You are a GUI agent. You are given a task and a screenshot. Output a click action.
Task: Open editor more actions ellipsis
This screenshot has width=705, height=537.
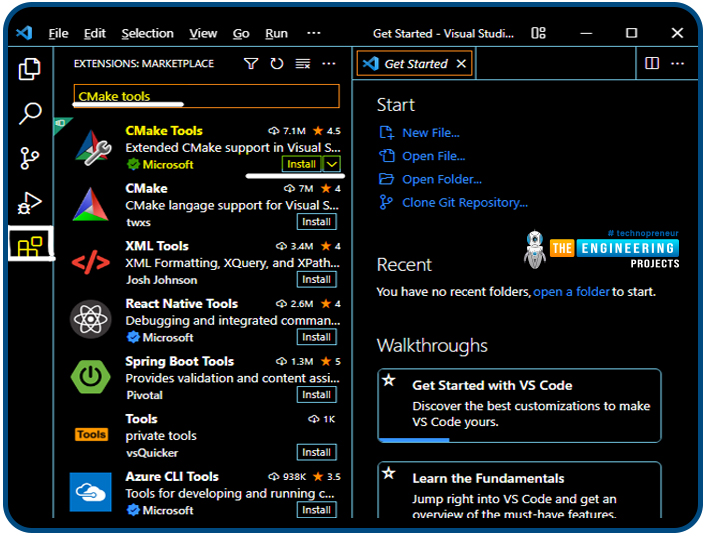point(678,63)
